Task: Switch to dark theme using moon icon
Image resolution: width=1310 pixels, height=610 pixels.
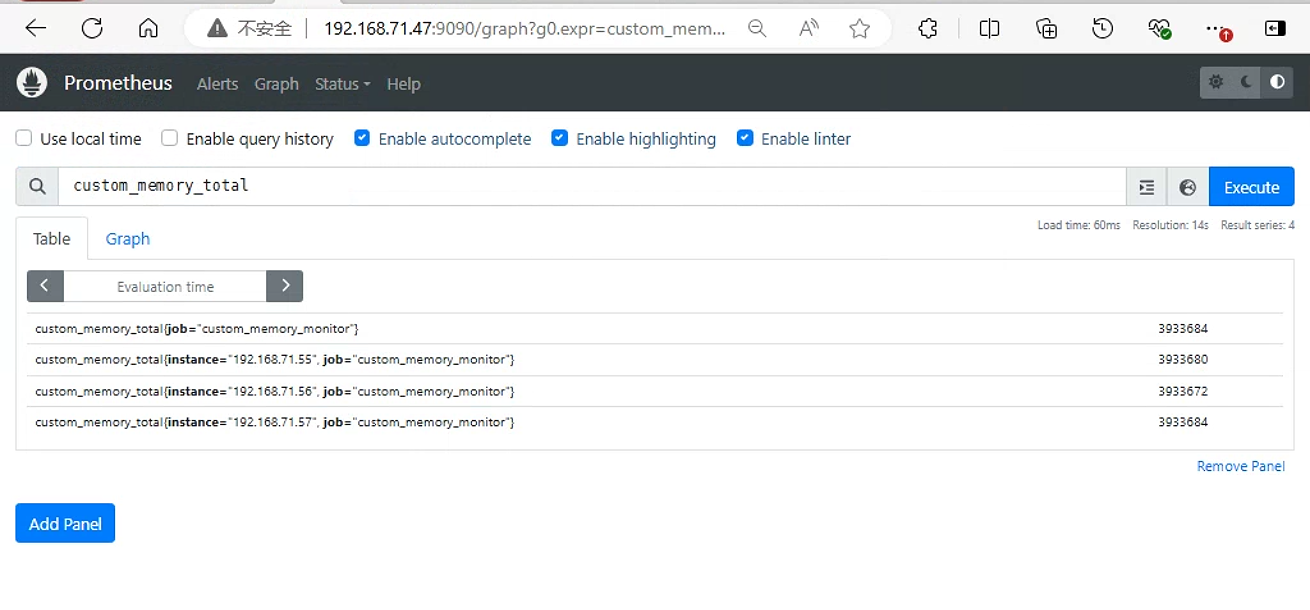Action: pyautogui.click(x=1247, y=82)
